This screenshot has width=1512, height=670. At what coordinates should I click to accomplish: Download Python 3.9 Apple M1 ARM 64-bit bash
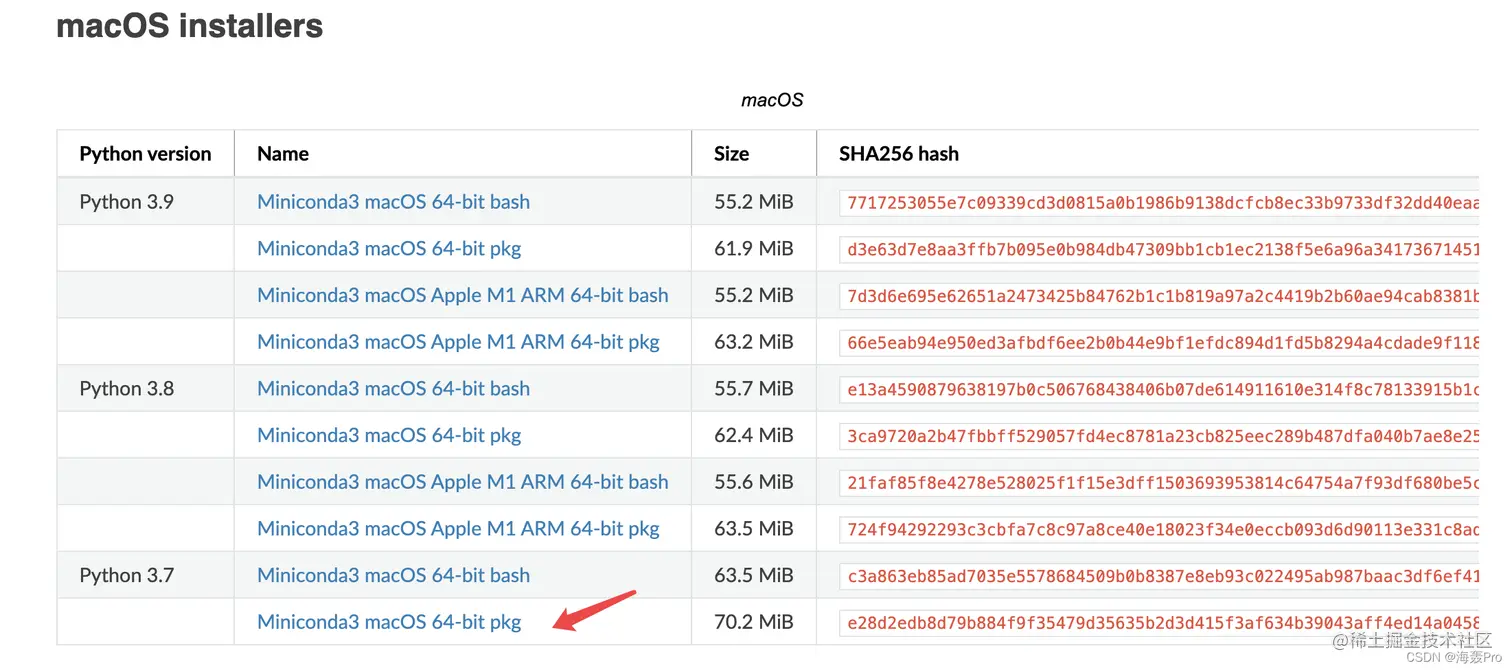462,295
